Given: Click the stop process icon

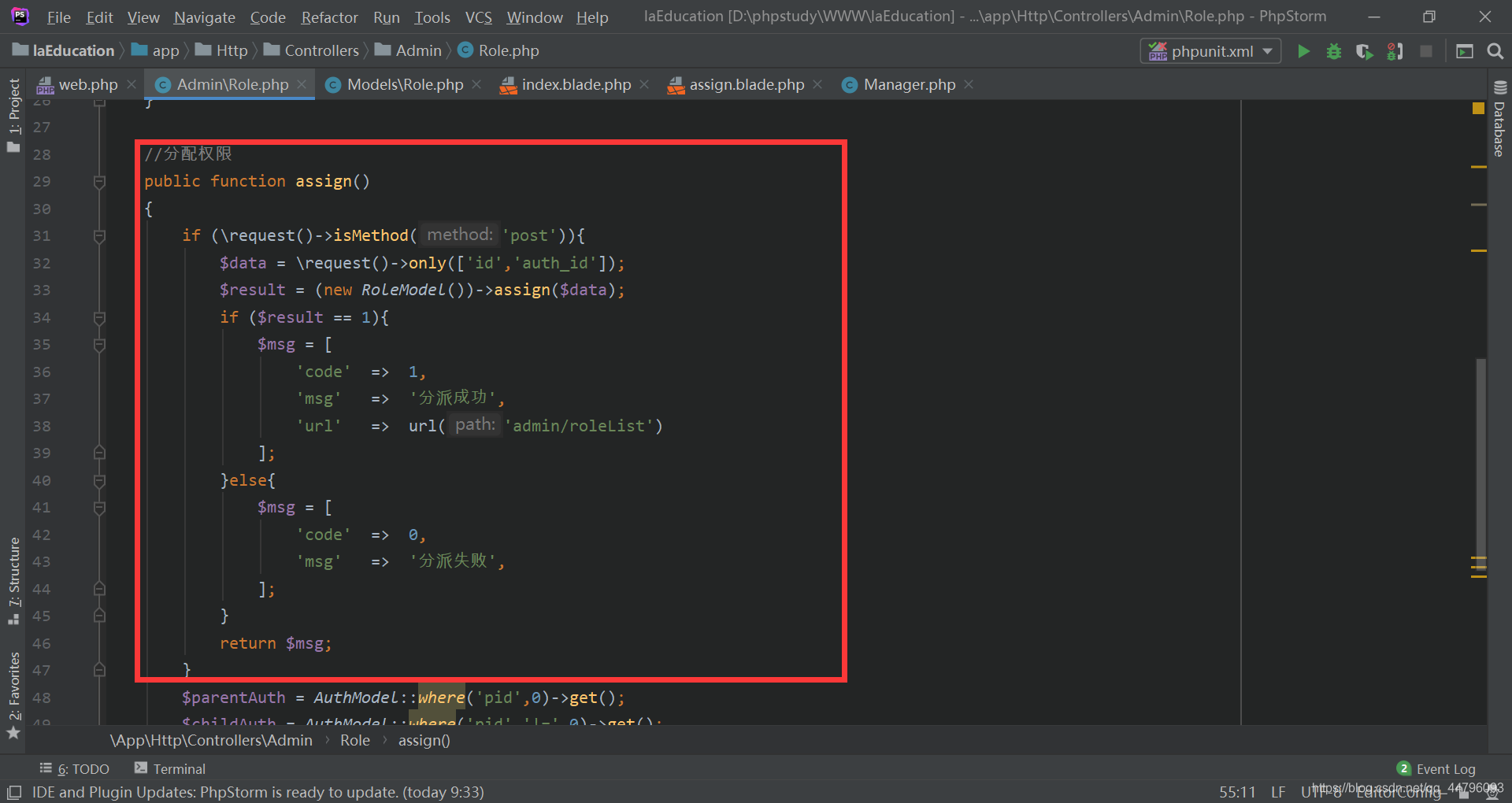Looking at the screenshot, I should tap(1425, 51).
